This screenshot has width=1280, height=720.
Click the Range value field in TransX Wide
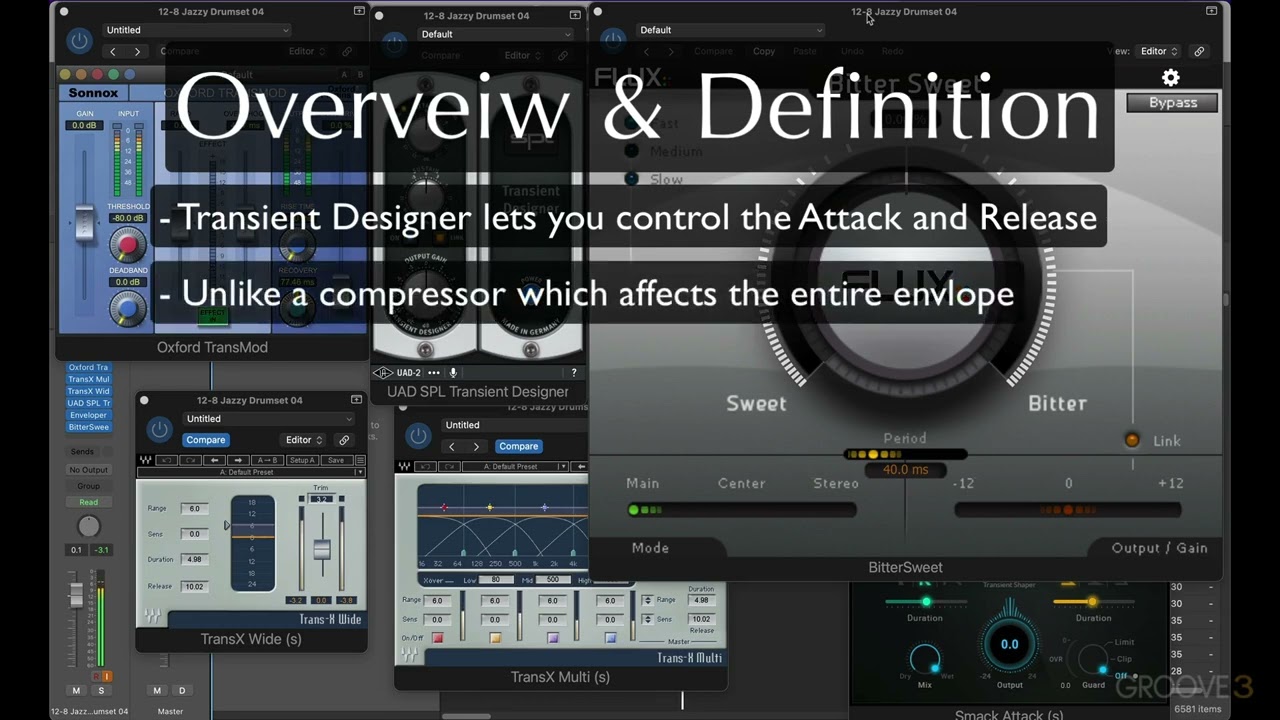(x=194, y=508)
